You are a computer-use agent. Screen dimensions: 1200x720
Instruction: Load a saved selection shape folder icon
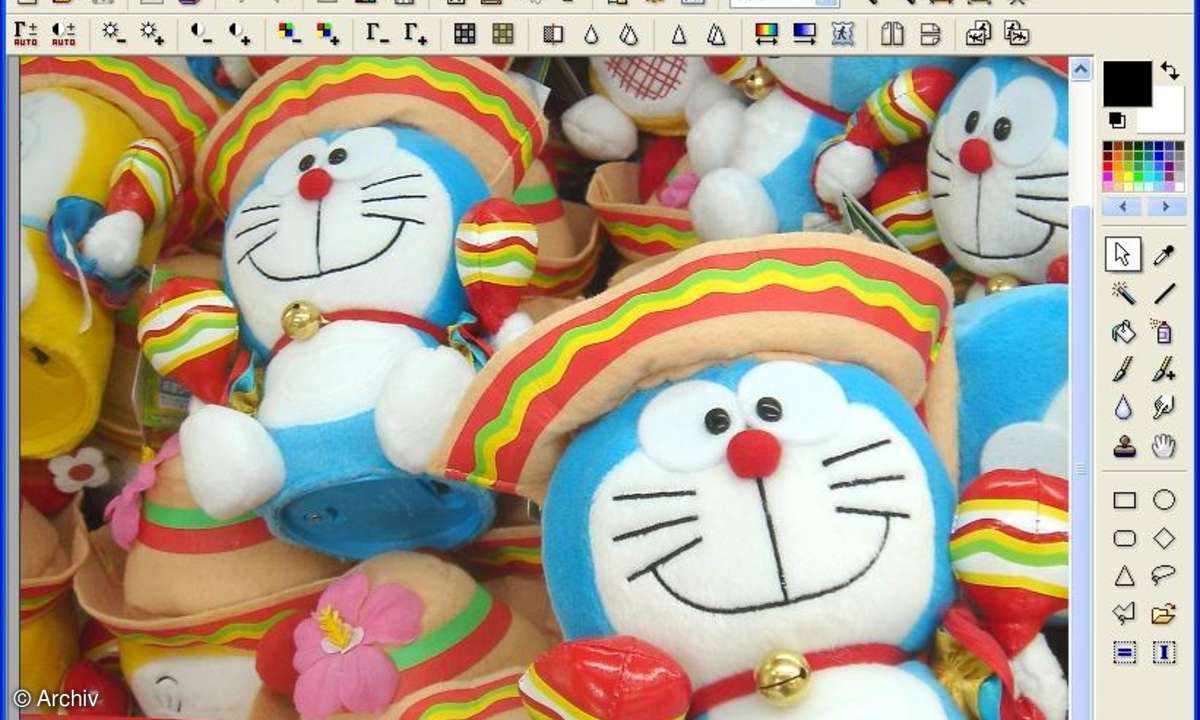(x=1163, y=614)
